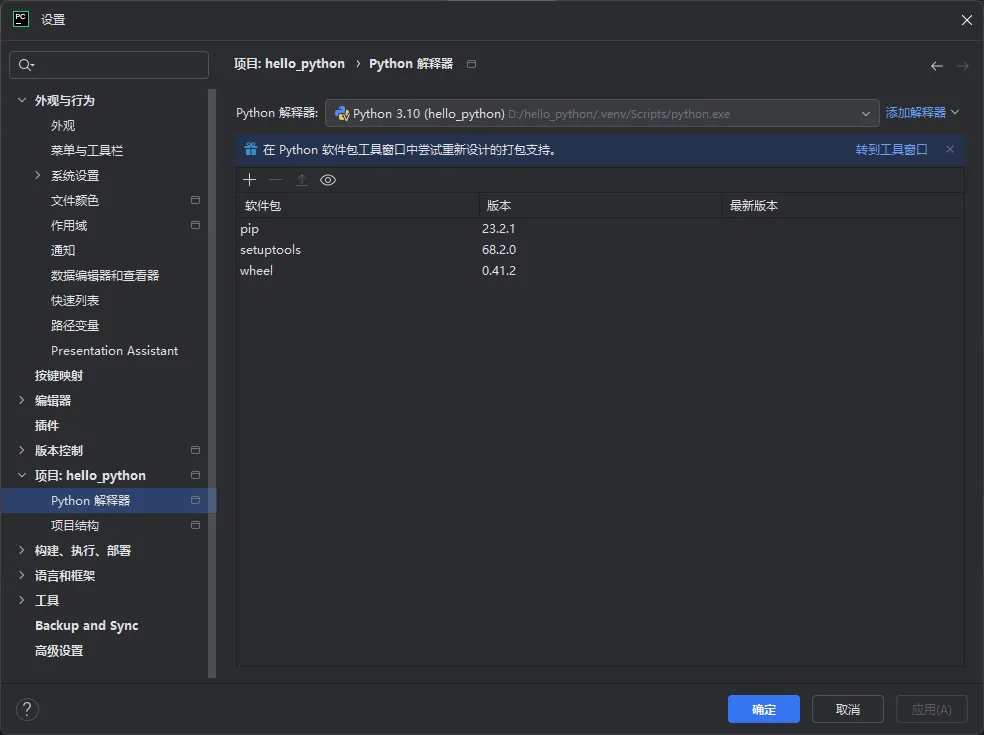Open 通知 settings page
Image resolution: width=984 pixels, height=735 pixels.
pyautogui.click(x=63, y=250)
